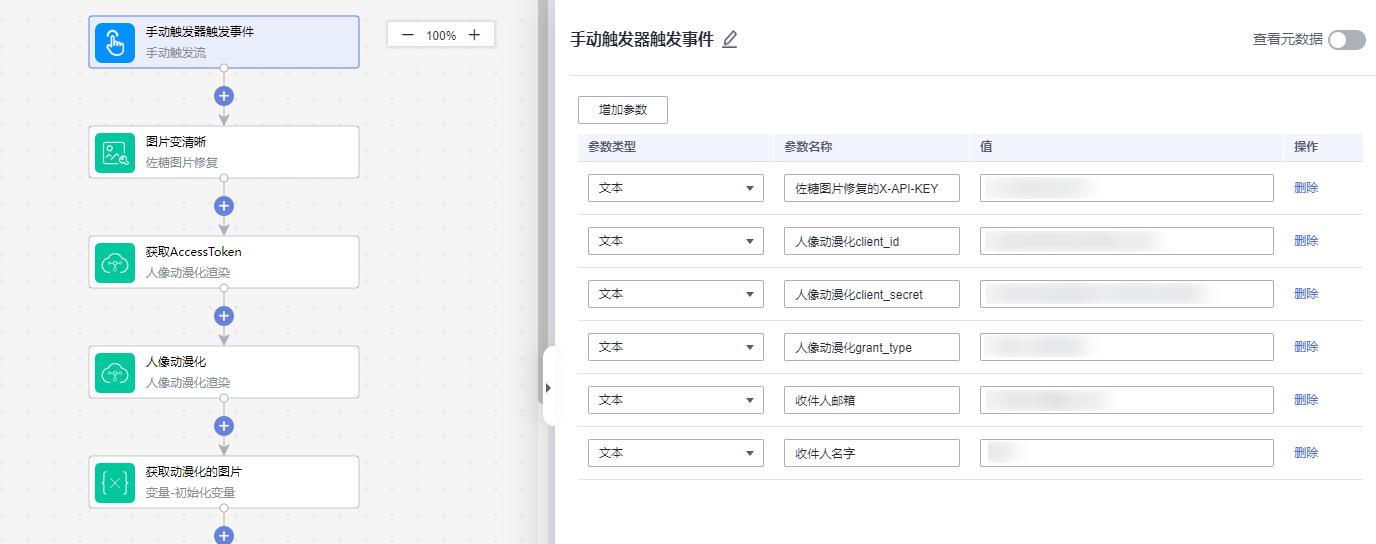Edit the 手动触发器触发事件 title with pencil icon
1376x544 pixels.
[730, 40]
